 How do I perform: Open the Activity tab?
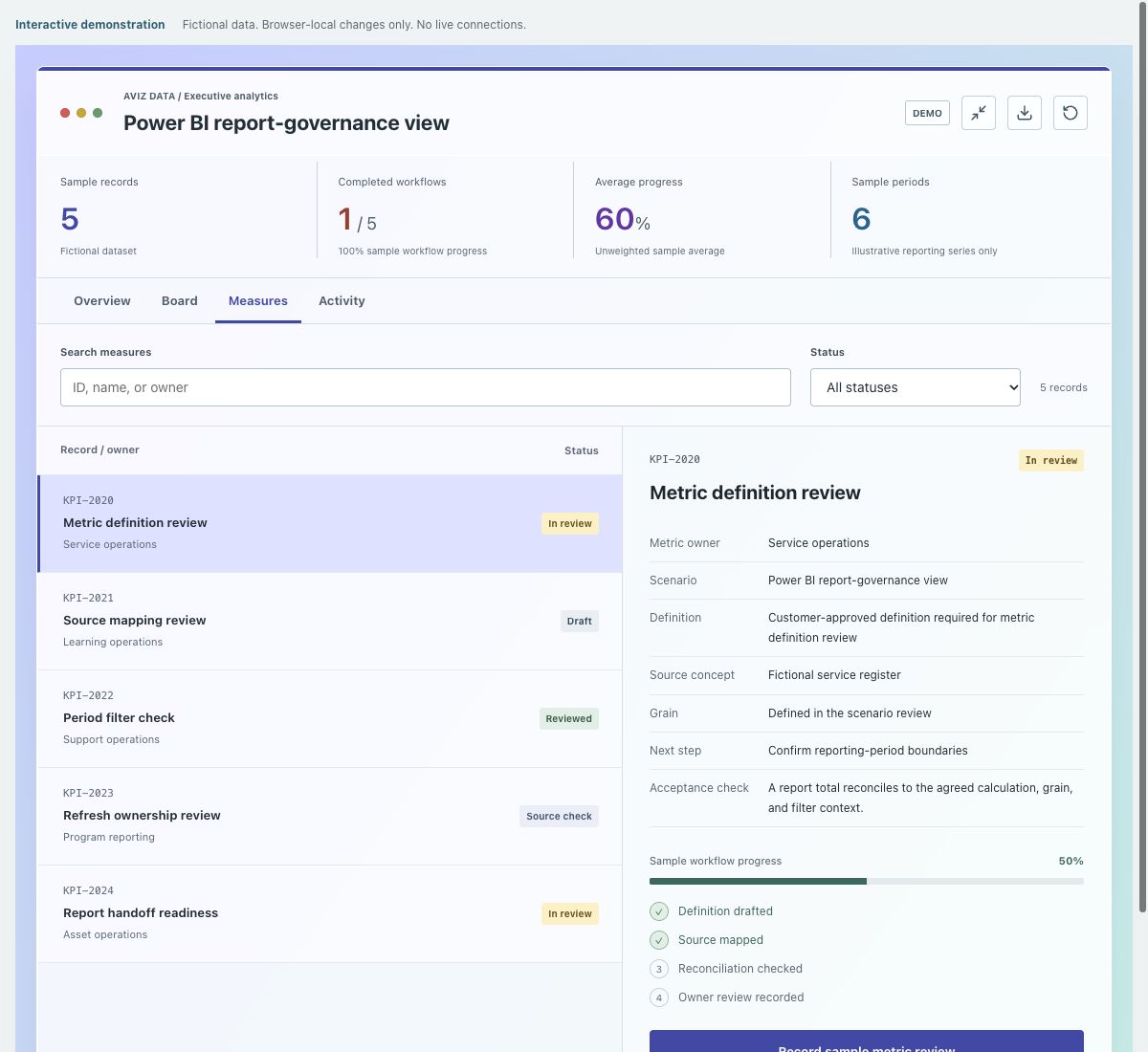[x=342, y=300]
